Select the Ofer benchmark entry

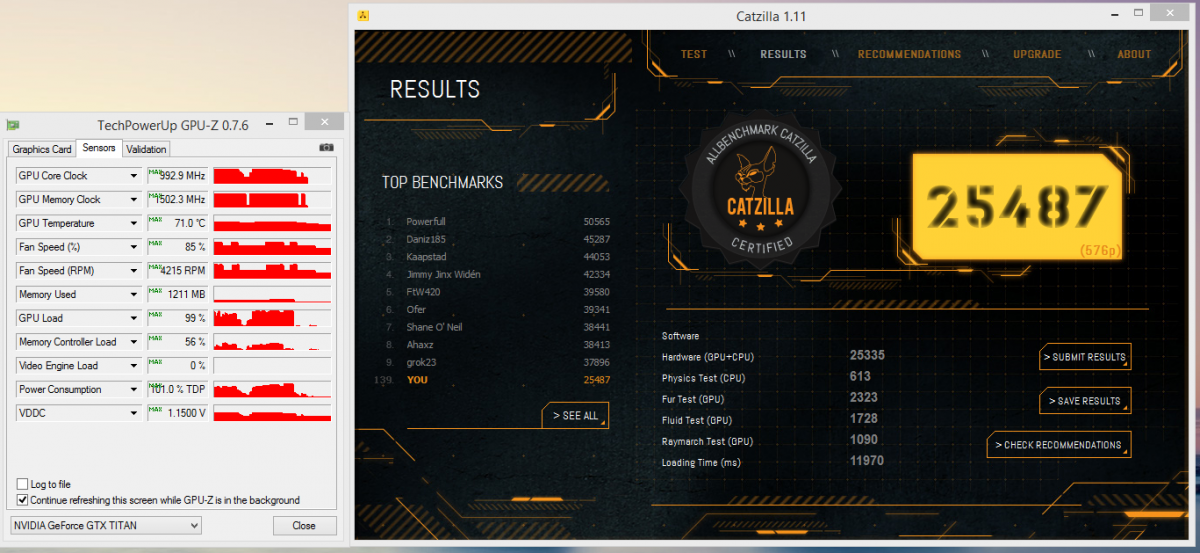pyautogui.click(x=497, y=310)
